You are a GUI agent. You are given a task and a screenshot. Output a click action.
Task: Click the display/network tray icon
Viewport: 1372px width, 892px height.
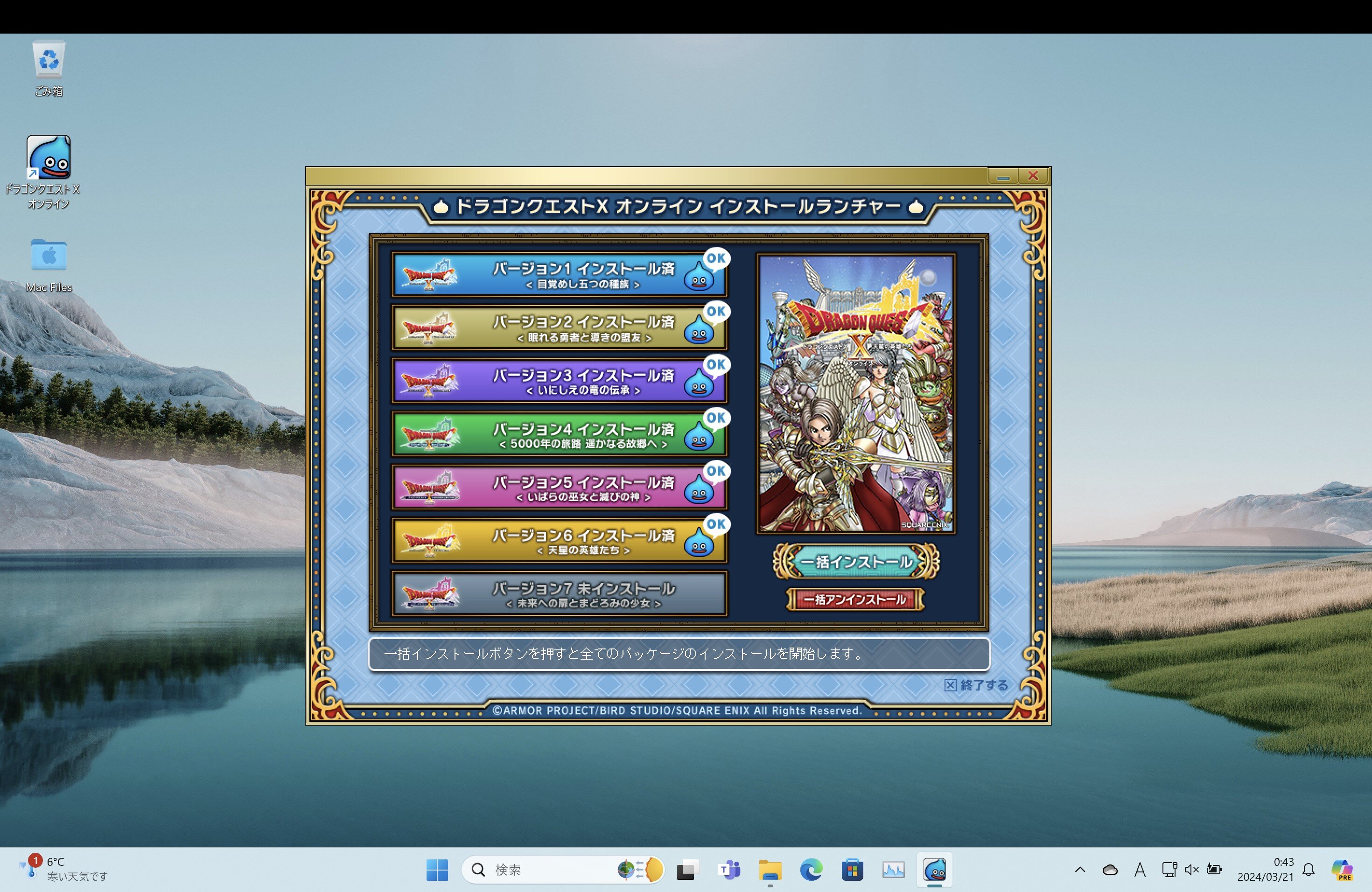coord(1169,870)
